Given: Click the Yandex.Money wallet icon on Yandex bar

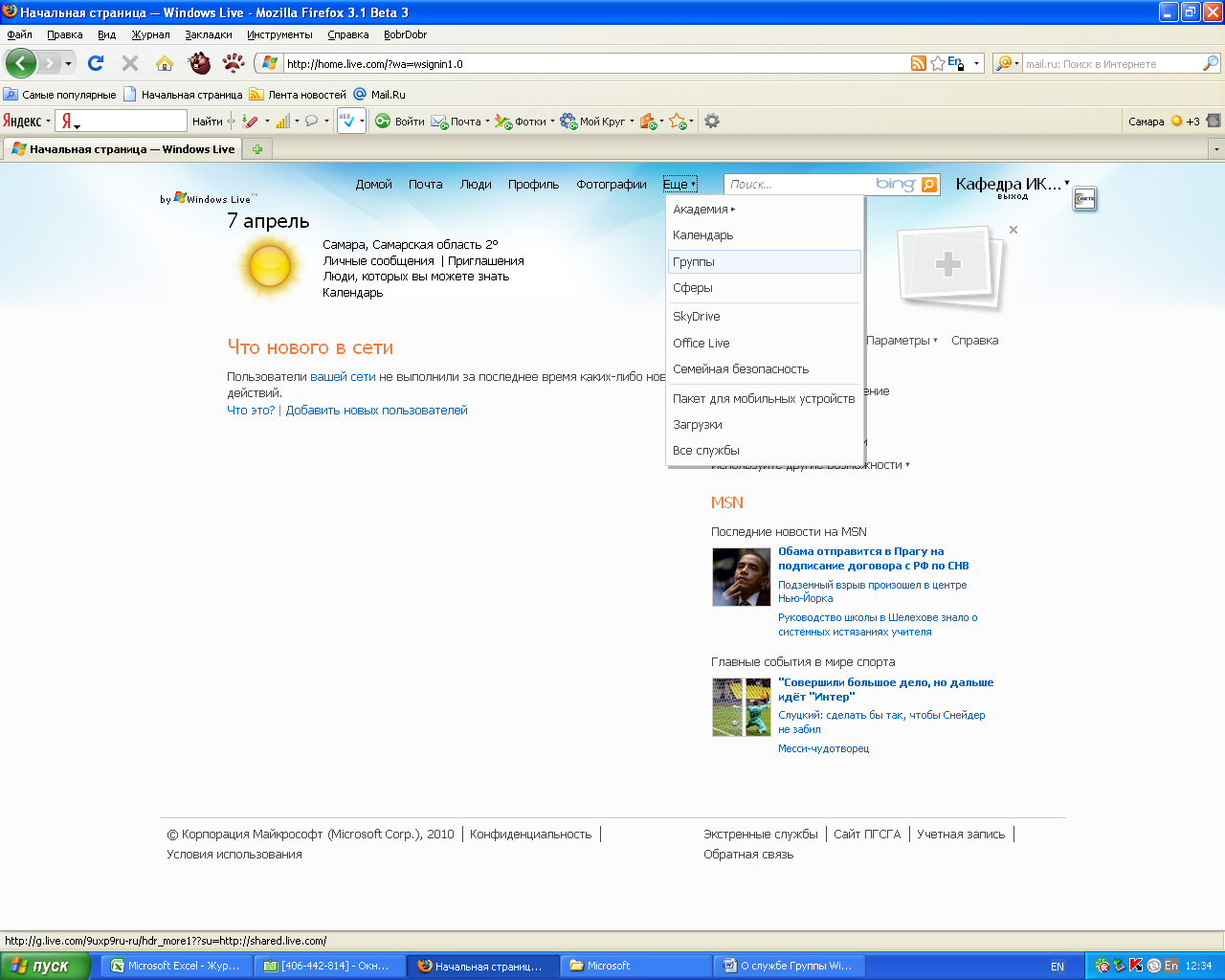Looking at the screenshot, I should [x=648, y=122].
